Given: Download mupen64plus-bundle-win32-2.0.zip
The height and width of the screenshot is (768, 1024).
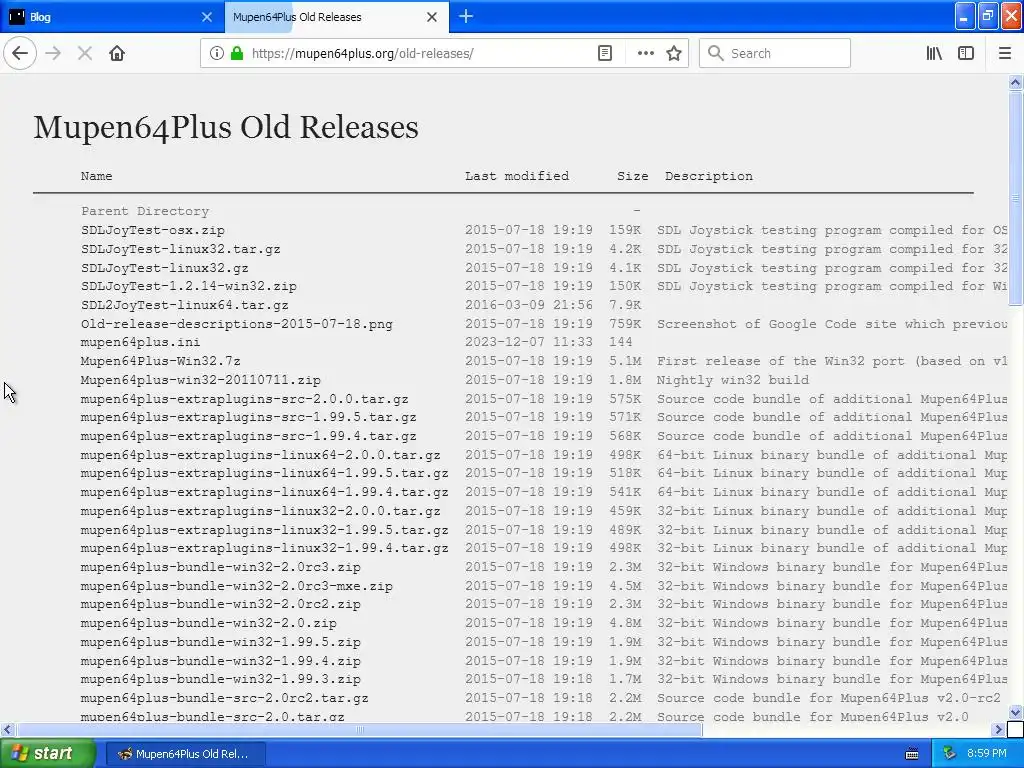Looking at the screenshot, I should click(x=209, y=624).
